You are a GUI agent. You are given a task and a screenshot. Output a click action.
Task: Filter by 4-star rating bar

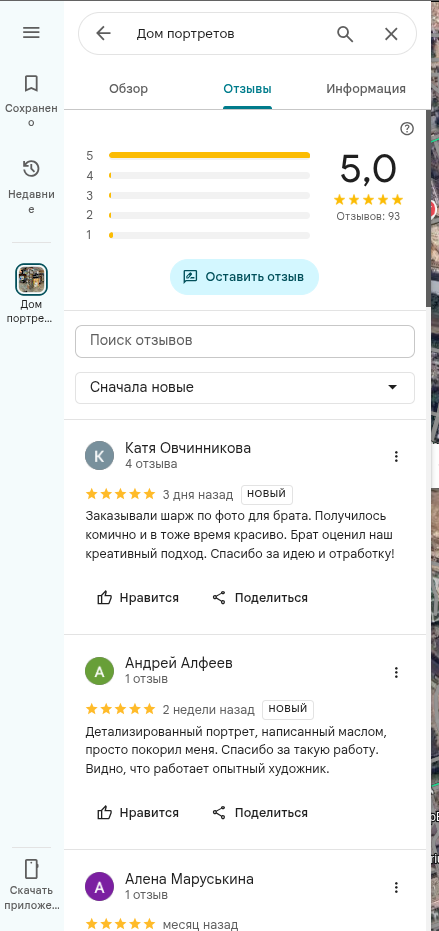(198, 176)
